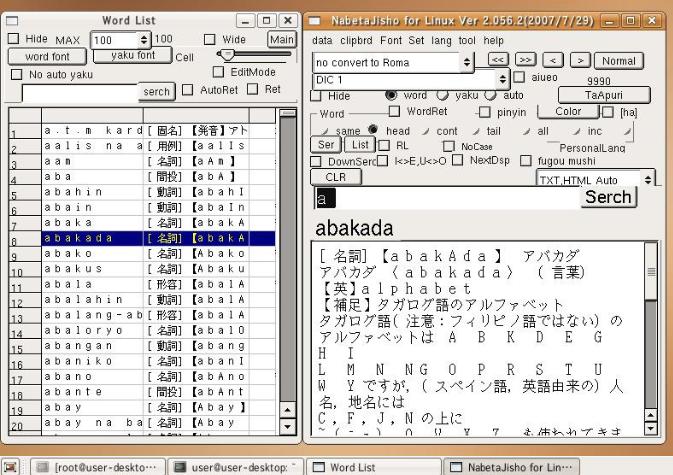This screenshot has height=475, width=673.
Task: Enable the WordRet checkbox
Action: tap(394, 111)
